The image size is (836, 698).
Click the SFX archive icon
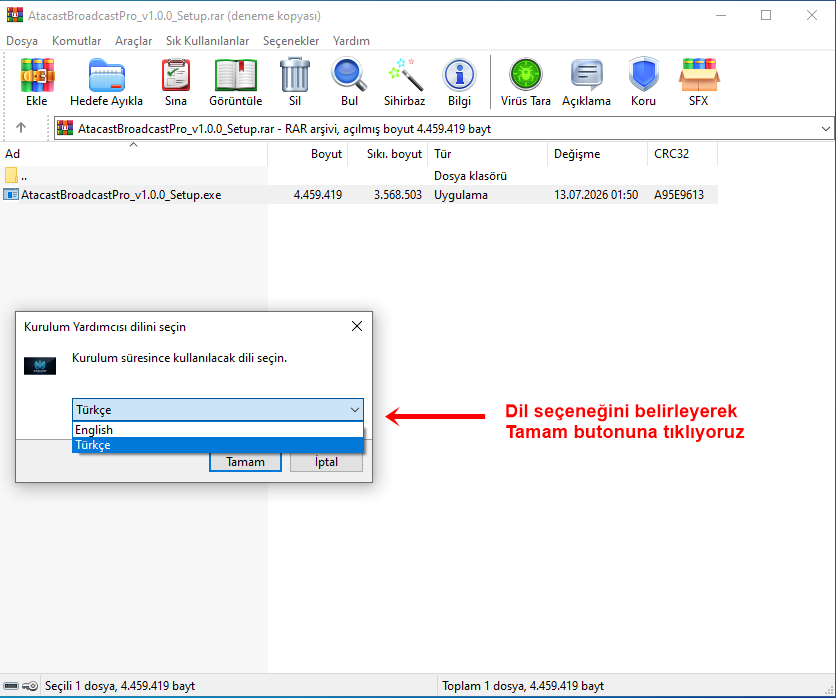tap(699, 75)
